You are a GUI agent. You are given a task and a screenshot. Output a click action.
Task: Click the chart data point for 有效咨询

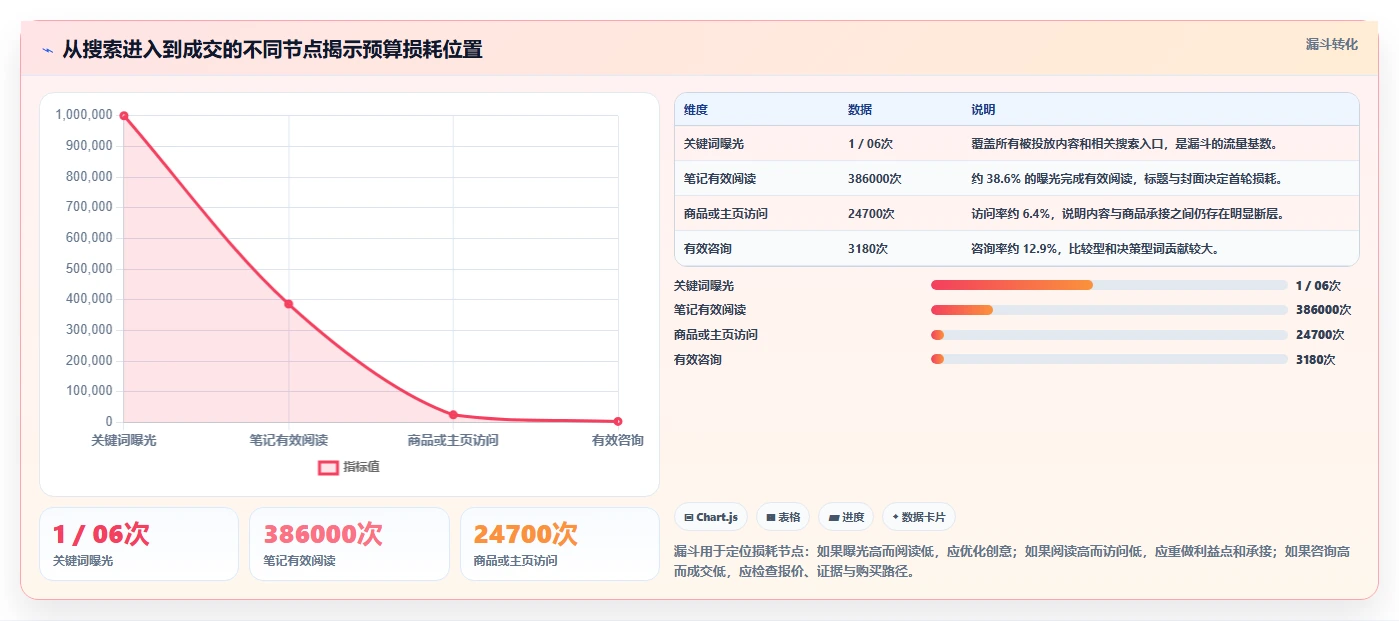618,421
